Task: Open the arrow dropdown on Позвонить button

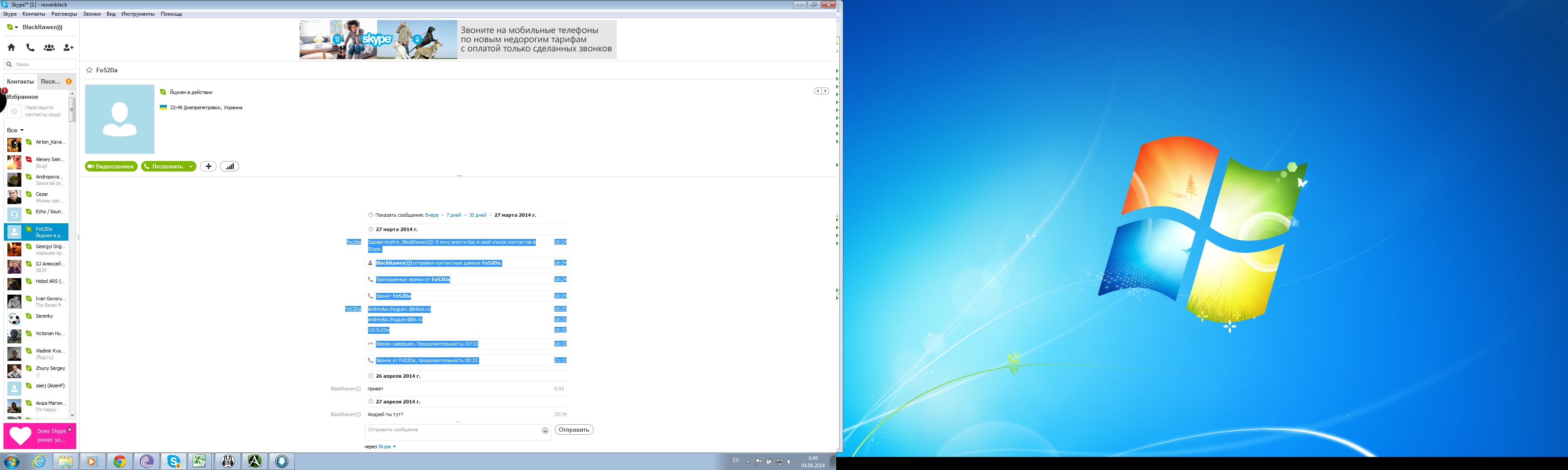Action: [190, 167]
